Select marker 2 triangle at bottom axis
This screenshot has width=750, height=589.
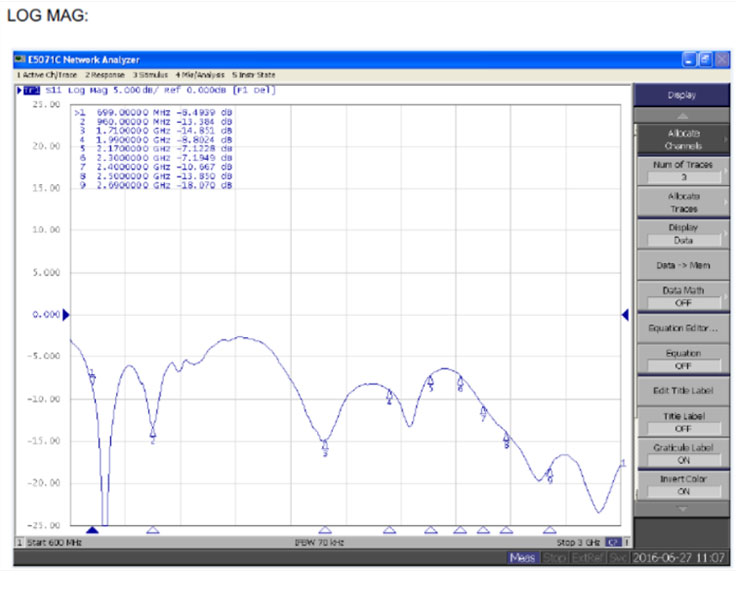(153, 530)
